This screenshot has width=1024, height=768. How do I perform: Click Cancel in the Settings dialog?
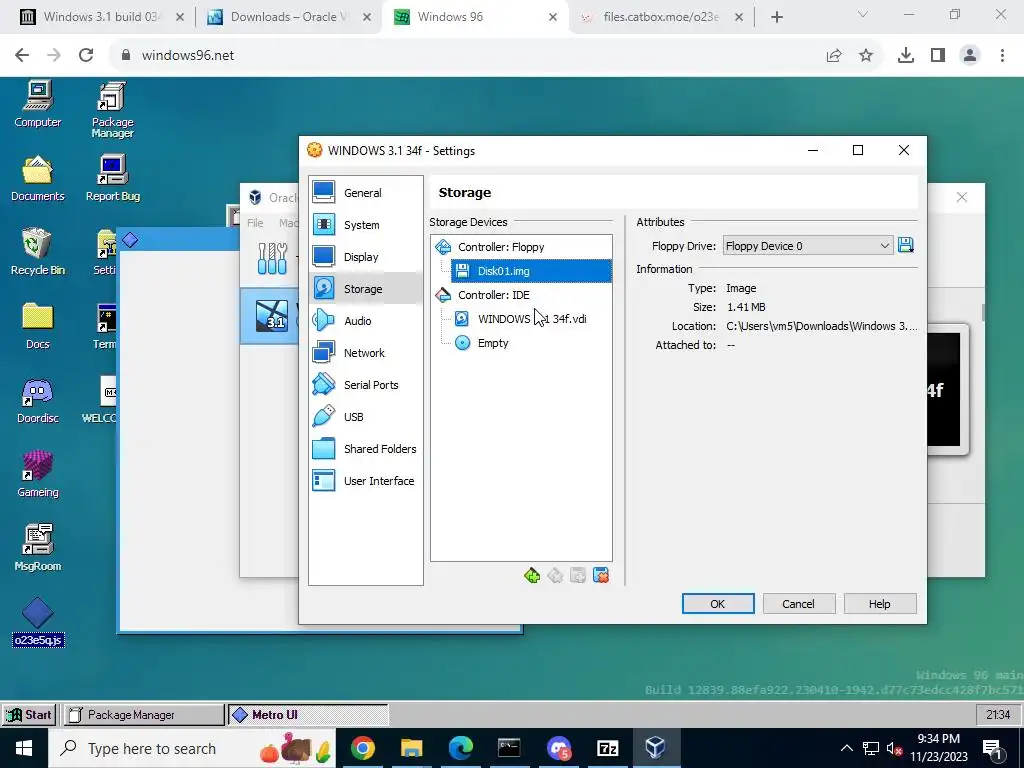(x=798, y=604)
